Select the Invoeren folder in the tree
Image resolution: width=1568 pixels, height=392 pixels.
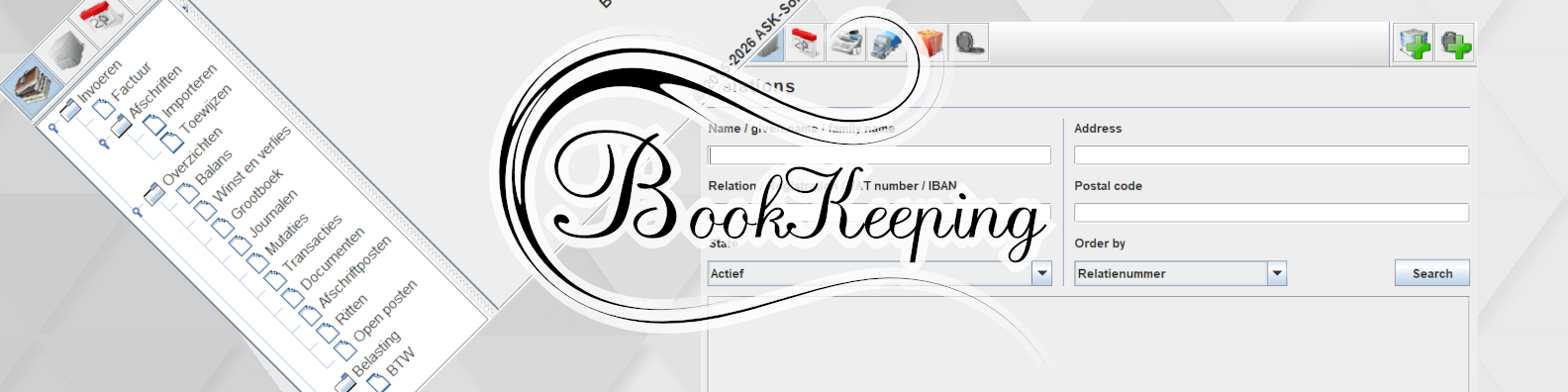(92, 90)
